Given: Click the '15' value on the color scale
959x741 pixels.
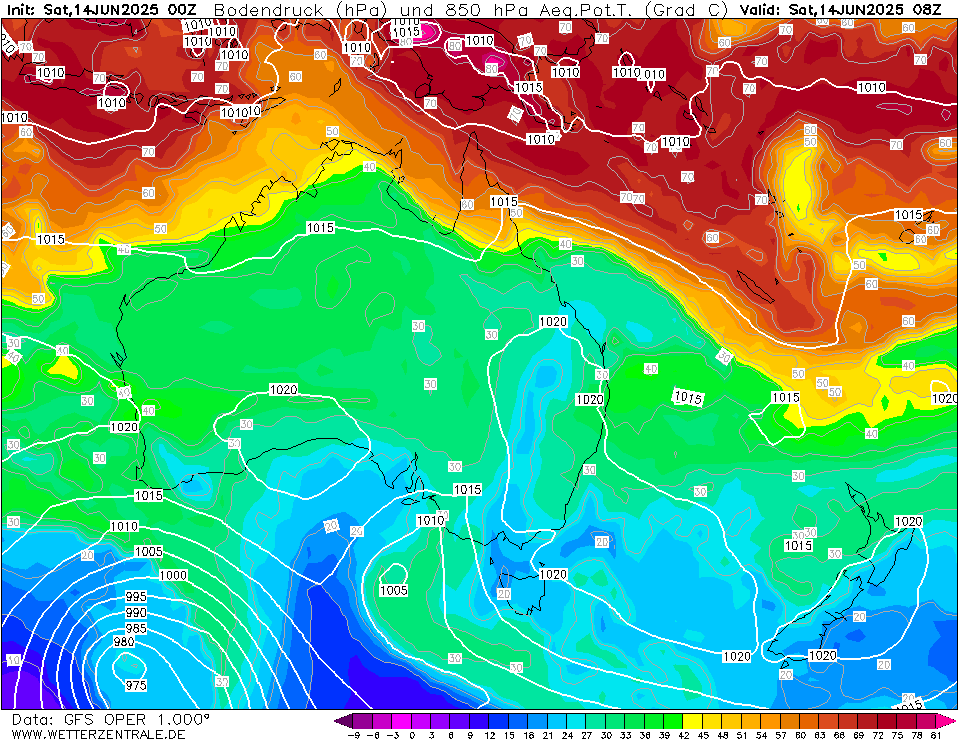Looking at the screenshot, I should [x=509, y=735].
